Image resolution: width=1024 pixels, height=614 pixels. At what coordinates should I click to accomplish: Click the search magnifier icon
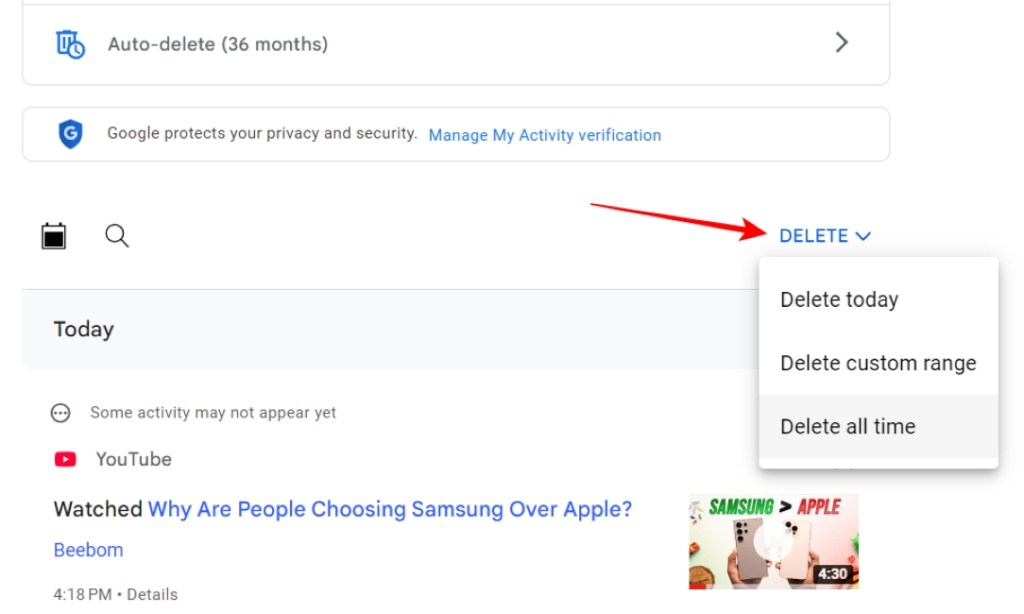pyautogui.click(x=116, y=236)
